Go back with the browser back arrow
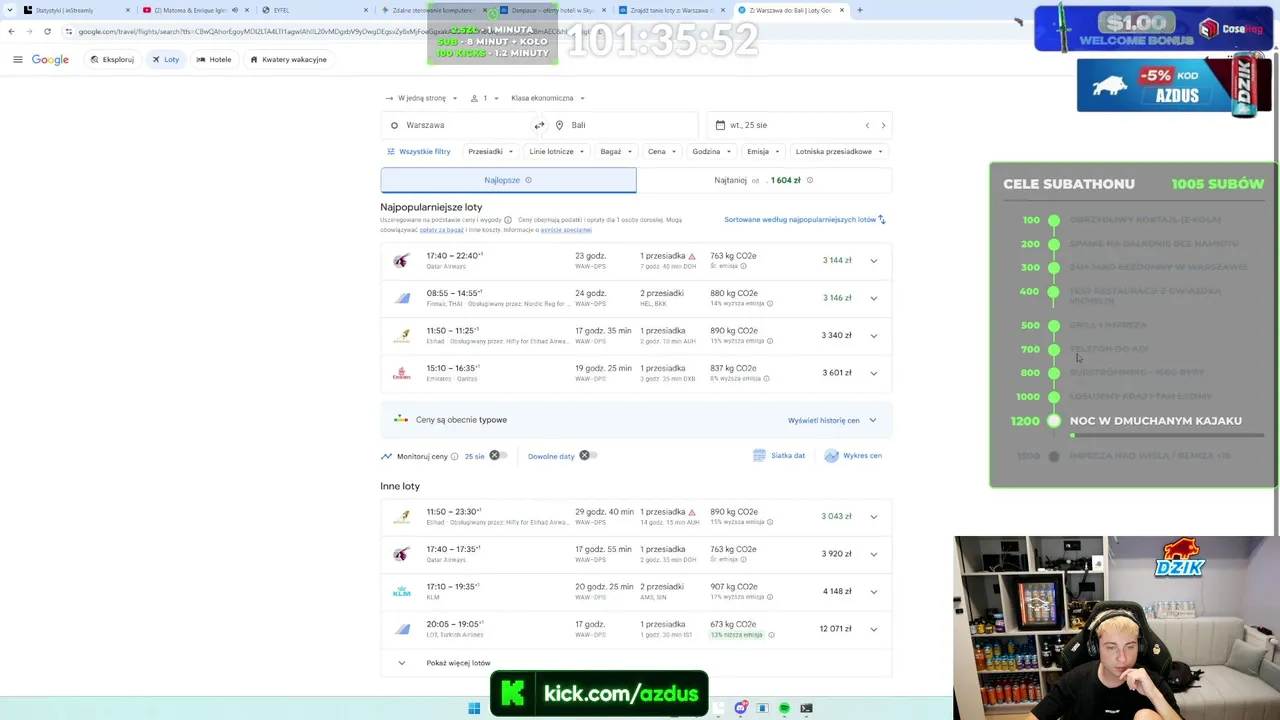 tap(11, 31)
